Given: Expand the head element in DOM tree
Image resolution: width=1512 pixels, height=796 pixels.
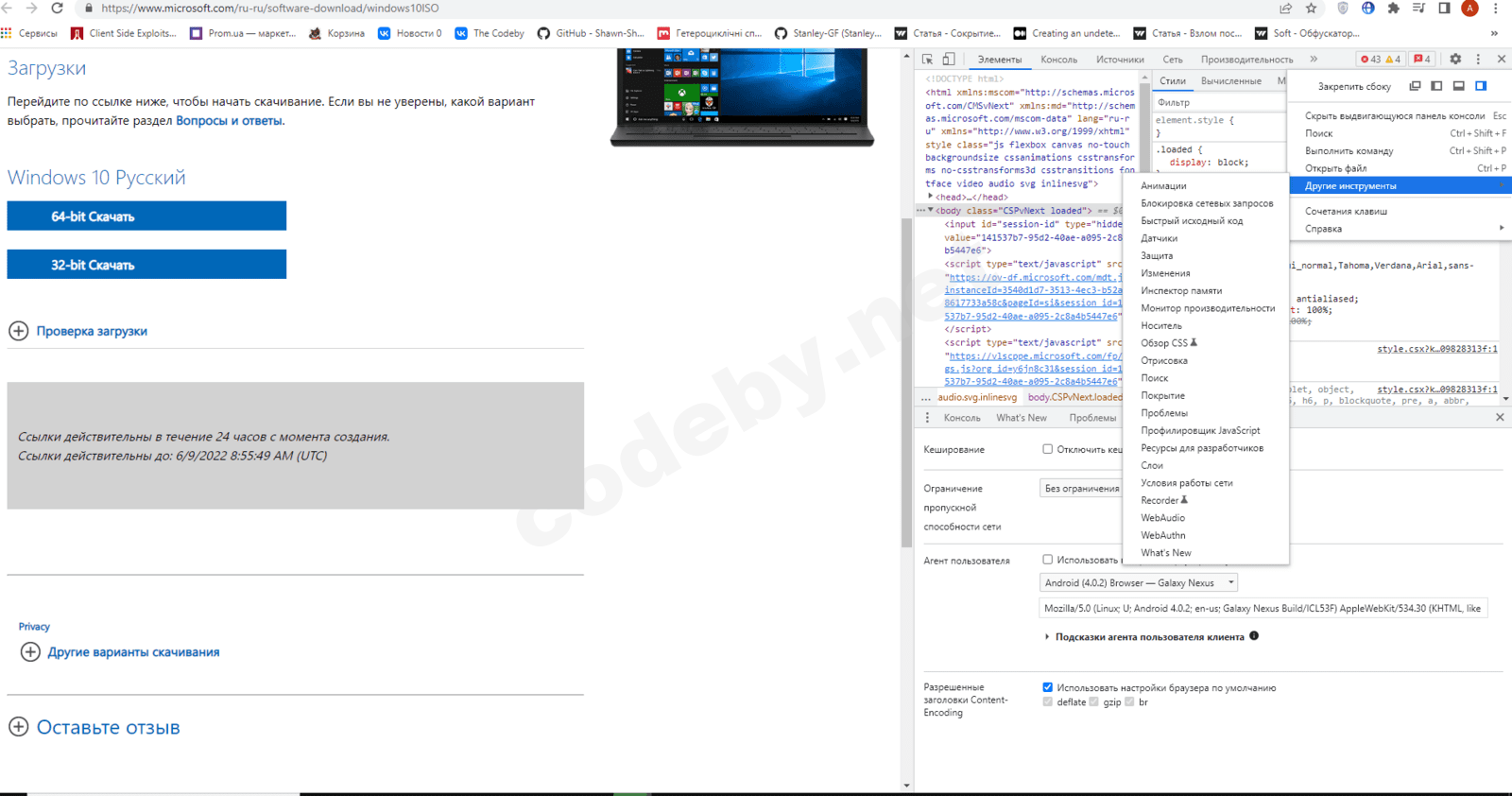Looking at the screenshot, I should pos(931,197).
